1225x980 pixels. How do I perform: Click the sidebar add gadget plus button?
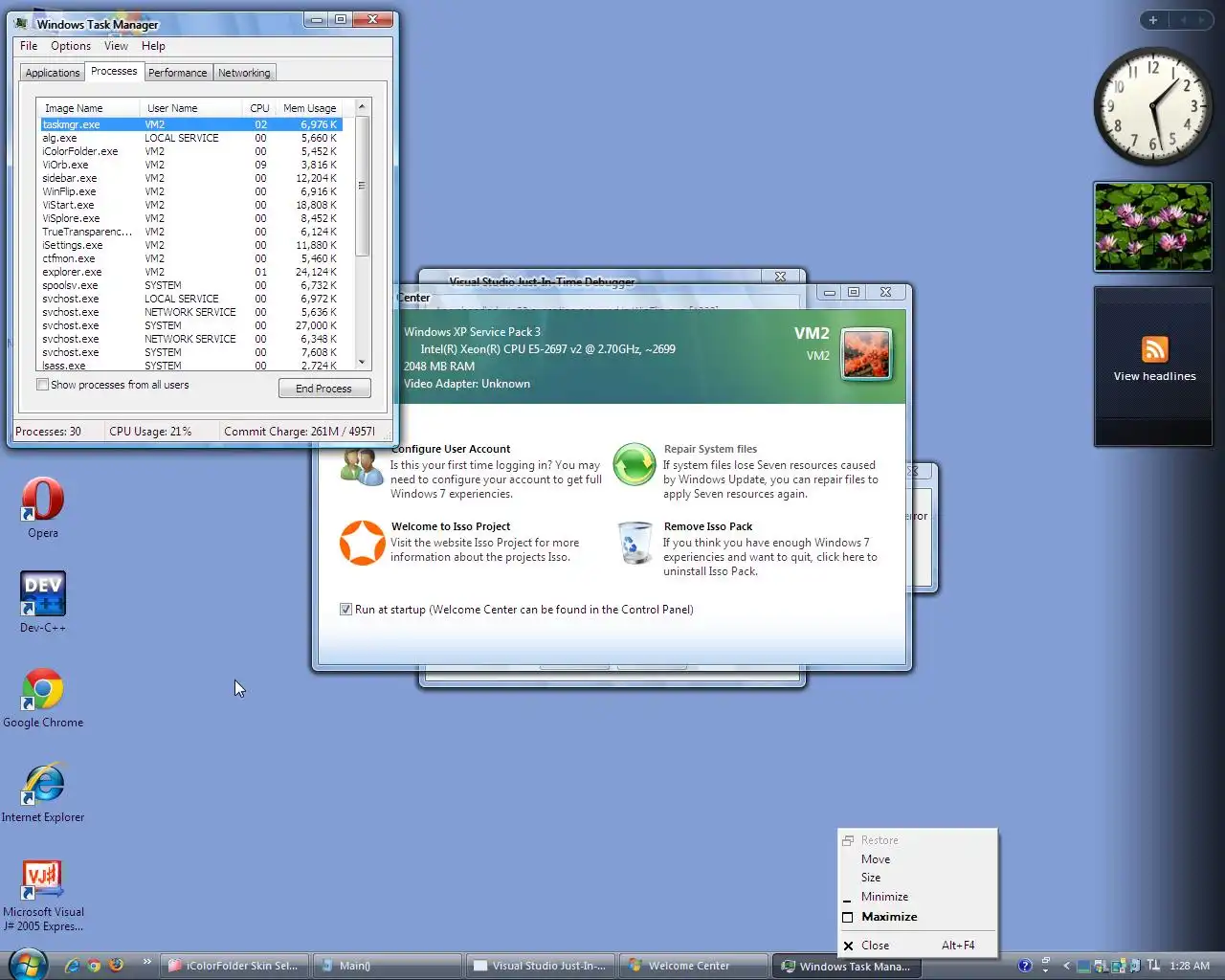[1153, 20]
